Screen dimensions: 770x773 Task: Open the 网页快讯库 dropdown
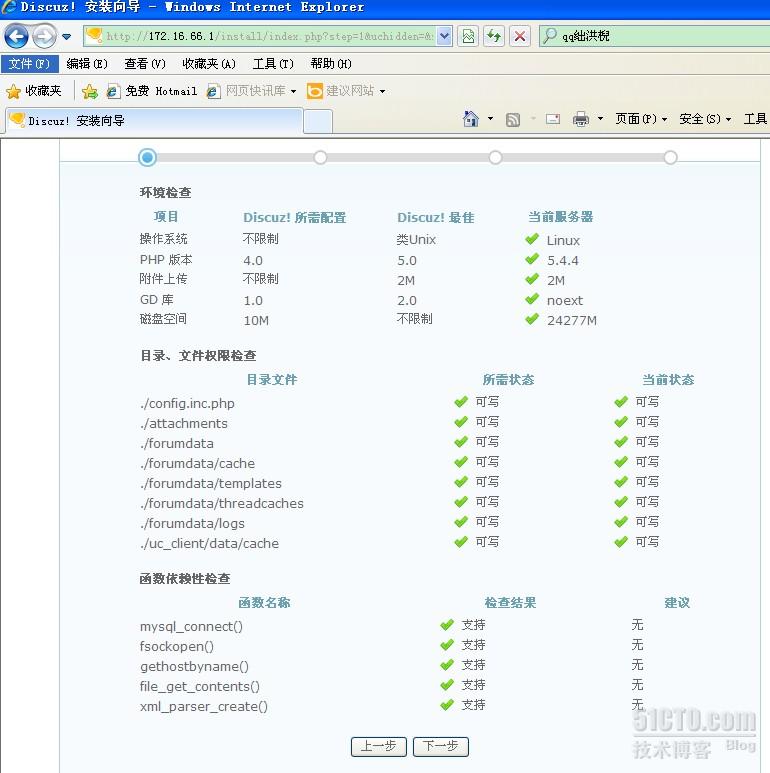point(251,91)
